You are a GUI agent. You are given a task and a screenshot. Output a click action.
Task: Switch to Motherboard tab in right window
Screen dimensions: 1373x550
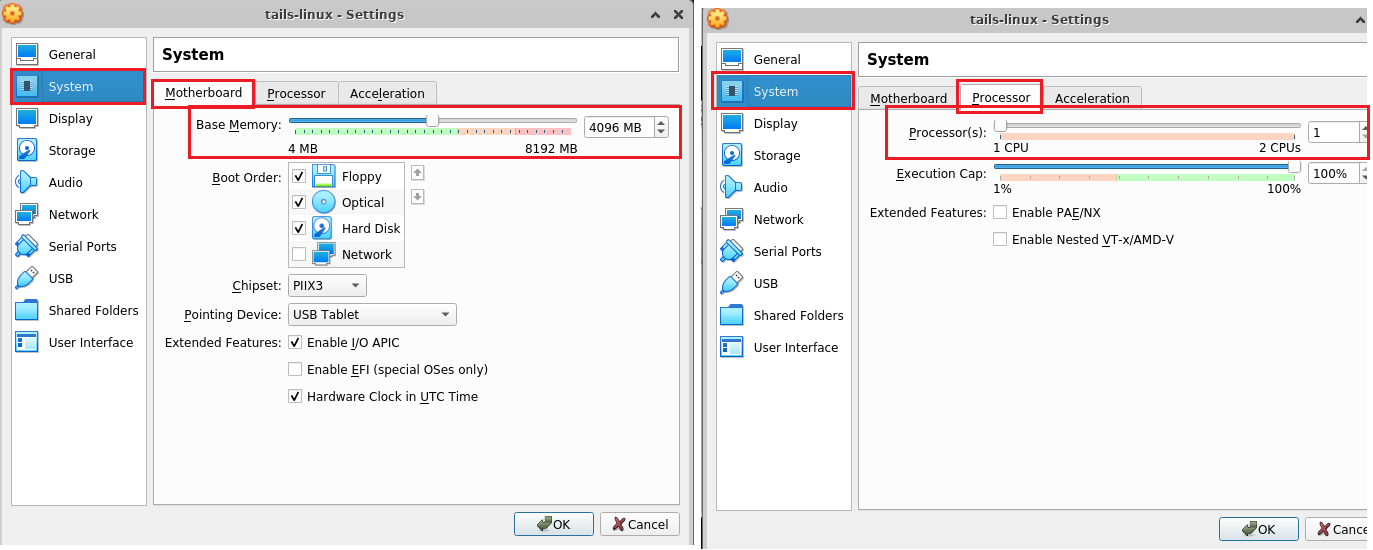[908, 98]
